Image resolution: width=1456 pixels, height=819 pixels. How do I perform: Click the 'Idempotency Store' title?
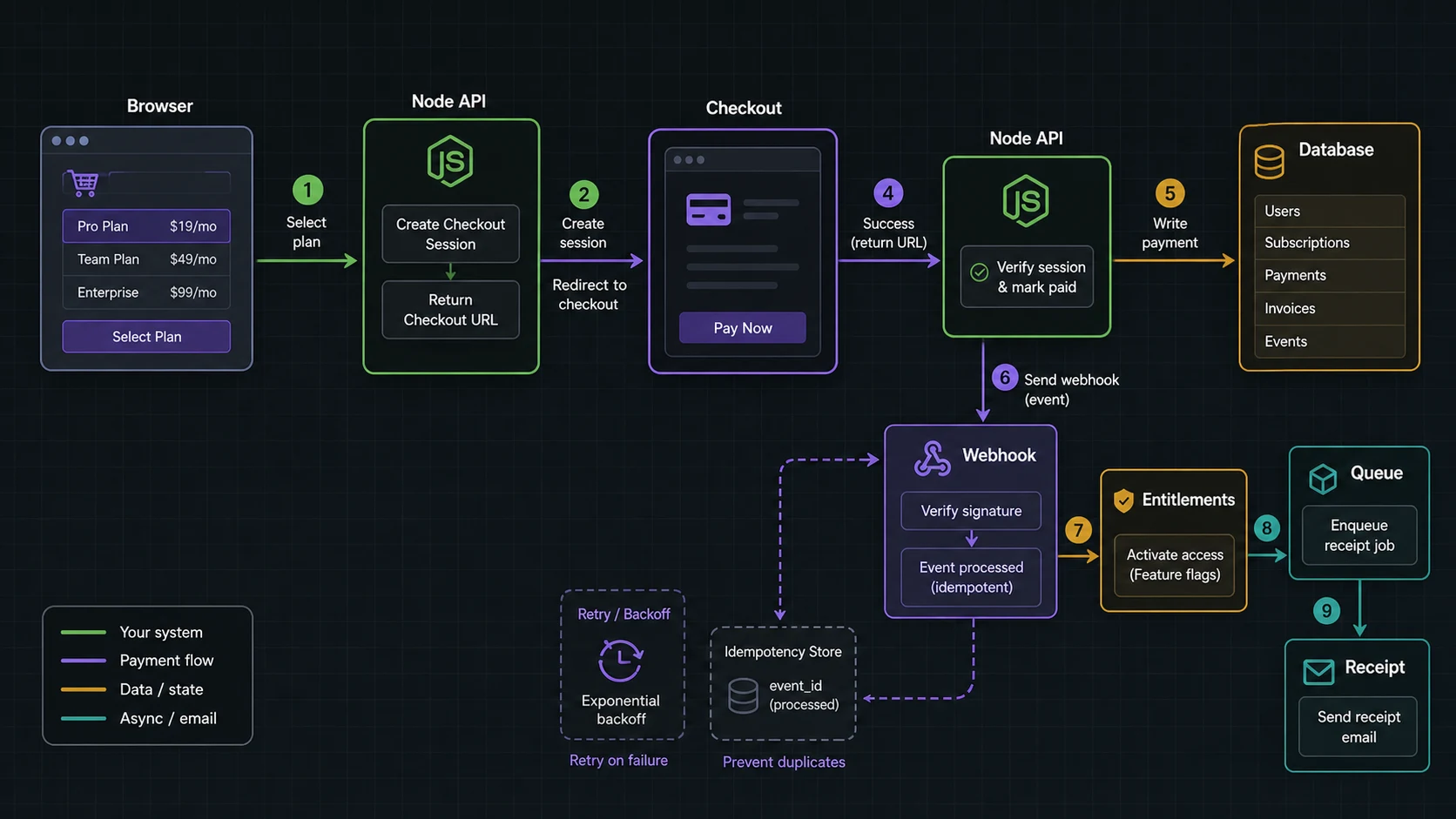(783, 651)
